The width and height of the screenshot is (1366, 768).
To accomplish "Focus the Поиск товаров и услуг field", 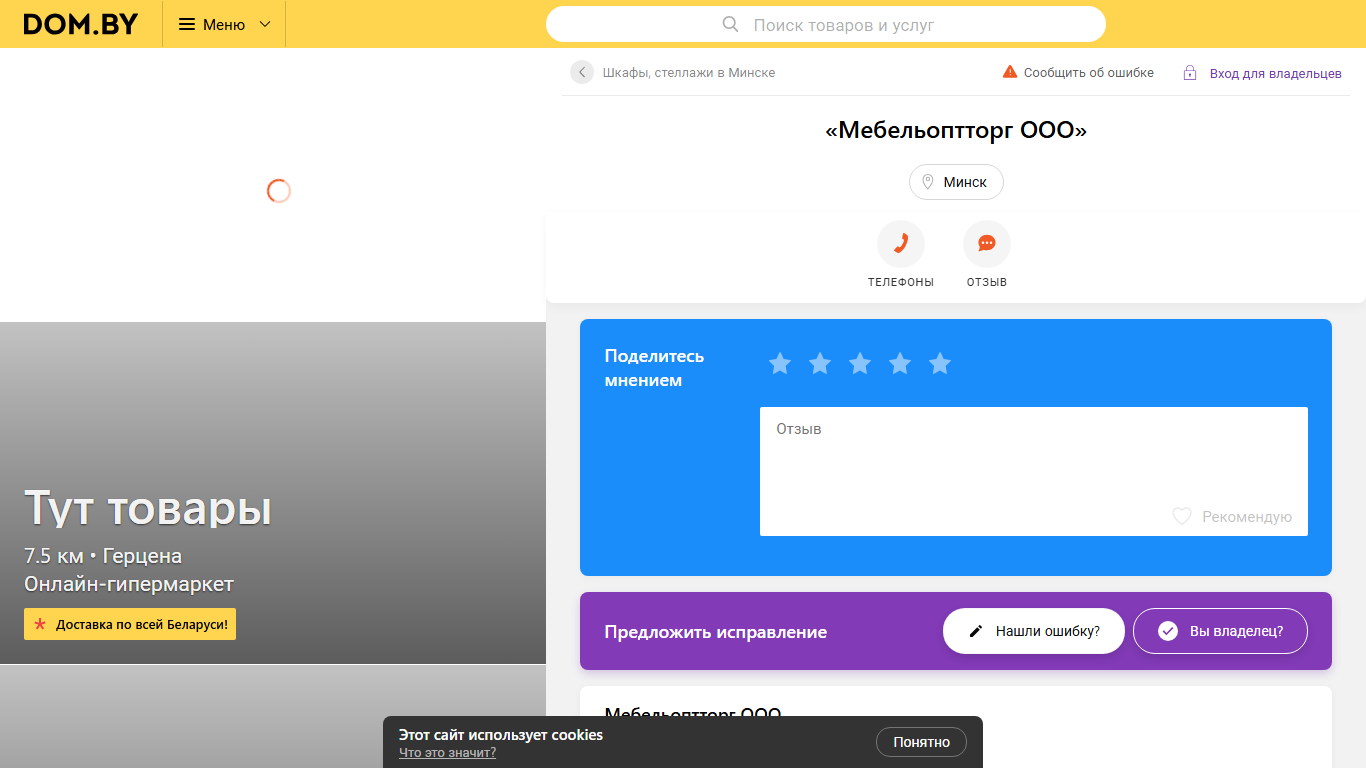I will tap(826, 24).
